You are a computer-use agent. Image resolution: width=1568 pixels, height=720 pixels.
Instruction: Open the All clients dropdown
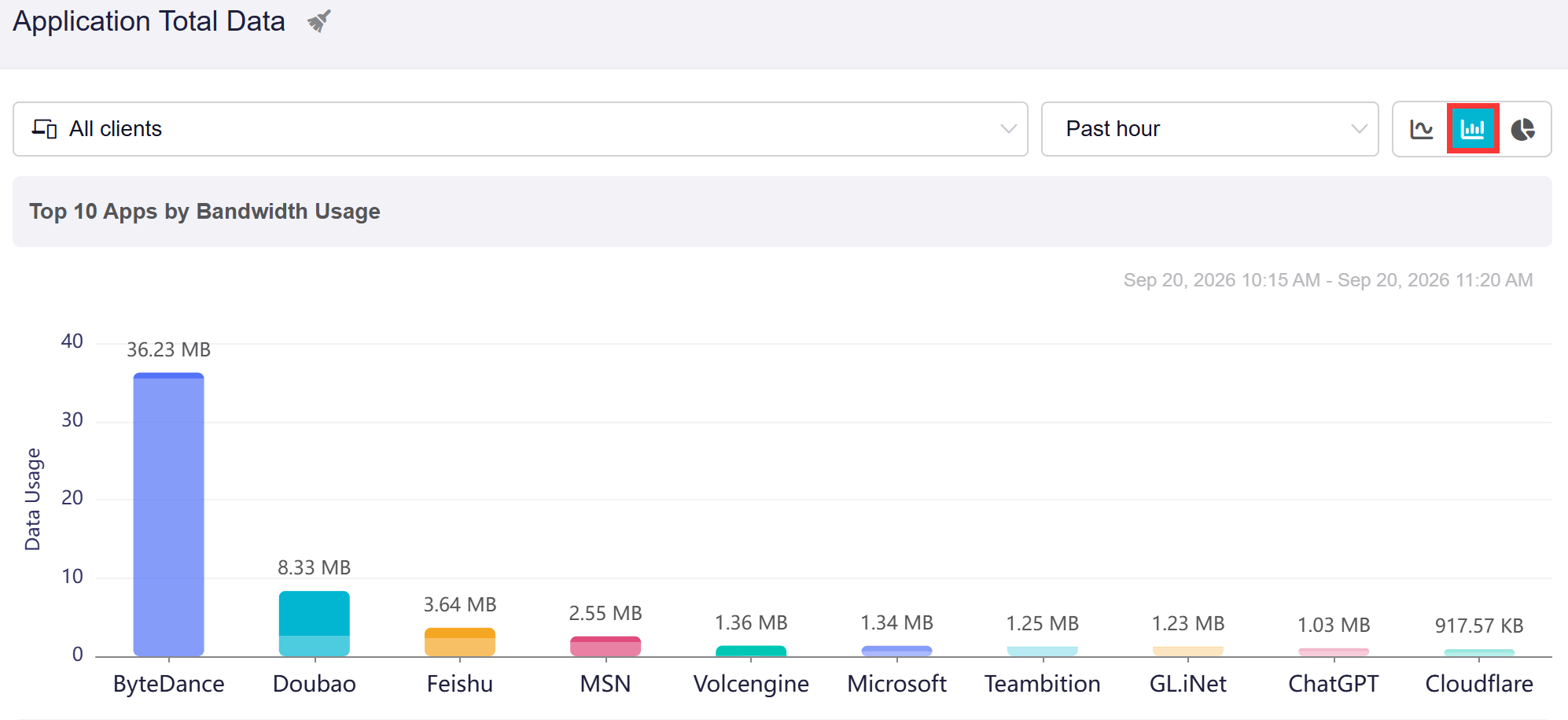(521, 129)
